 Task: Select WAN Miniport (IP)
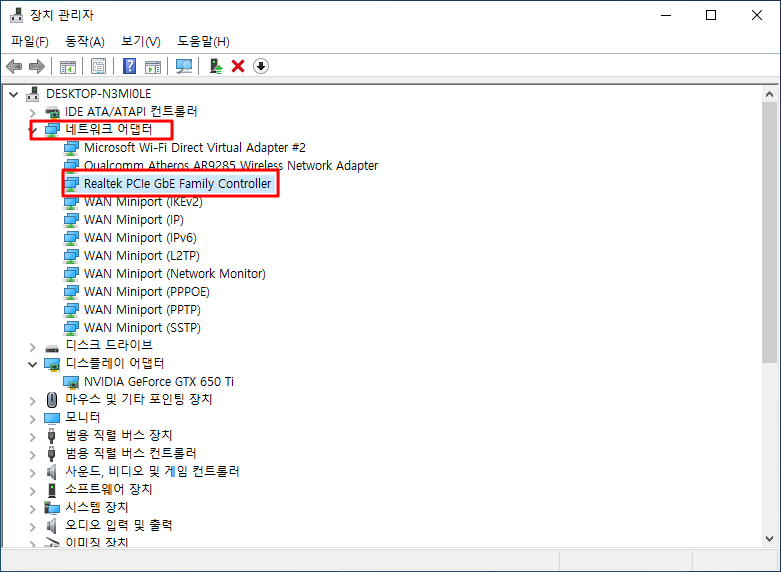134,220
